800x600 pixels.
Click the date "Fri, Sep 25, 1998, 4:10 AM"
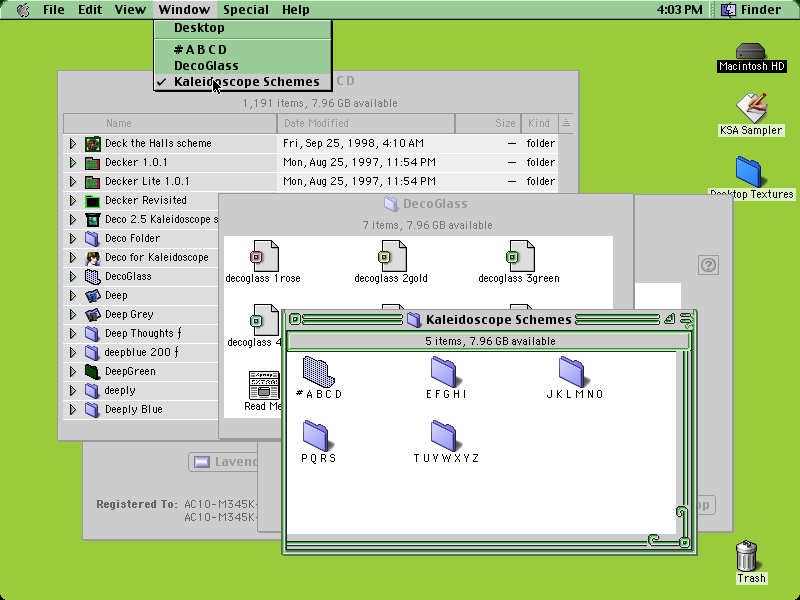tap(353, 143)
